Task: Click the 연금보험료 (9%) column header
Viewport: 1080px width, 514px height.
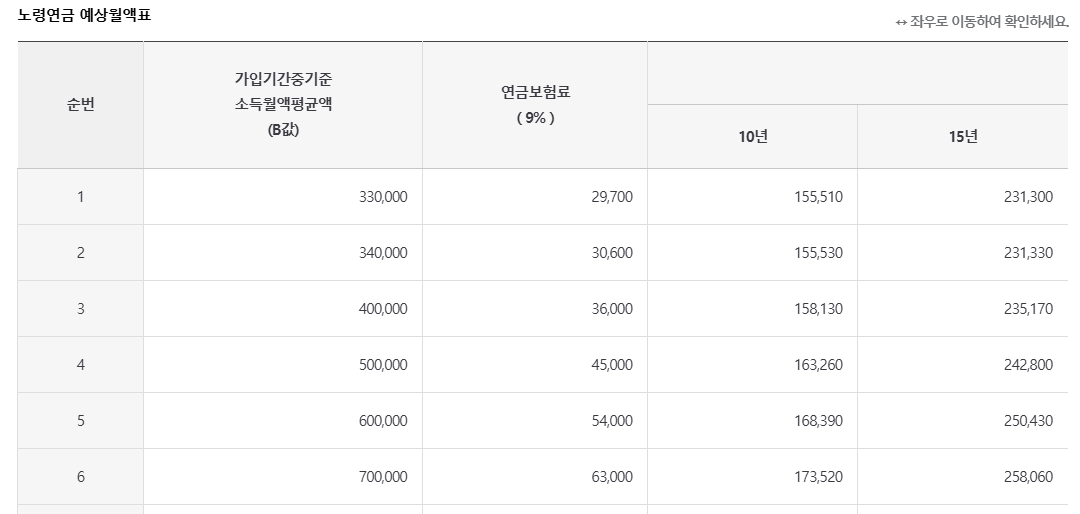Action: (535, 105)
